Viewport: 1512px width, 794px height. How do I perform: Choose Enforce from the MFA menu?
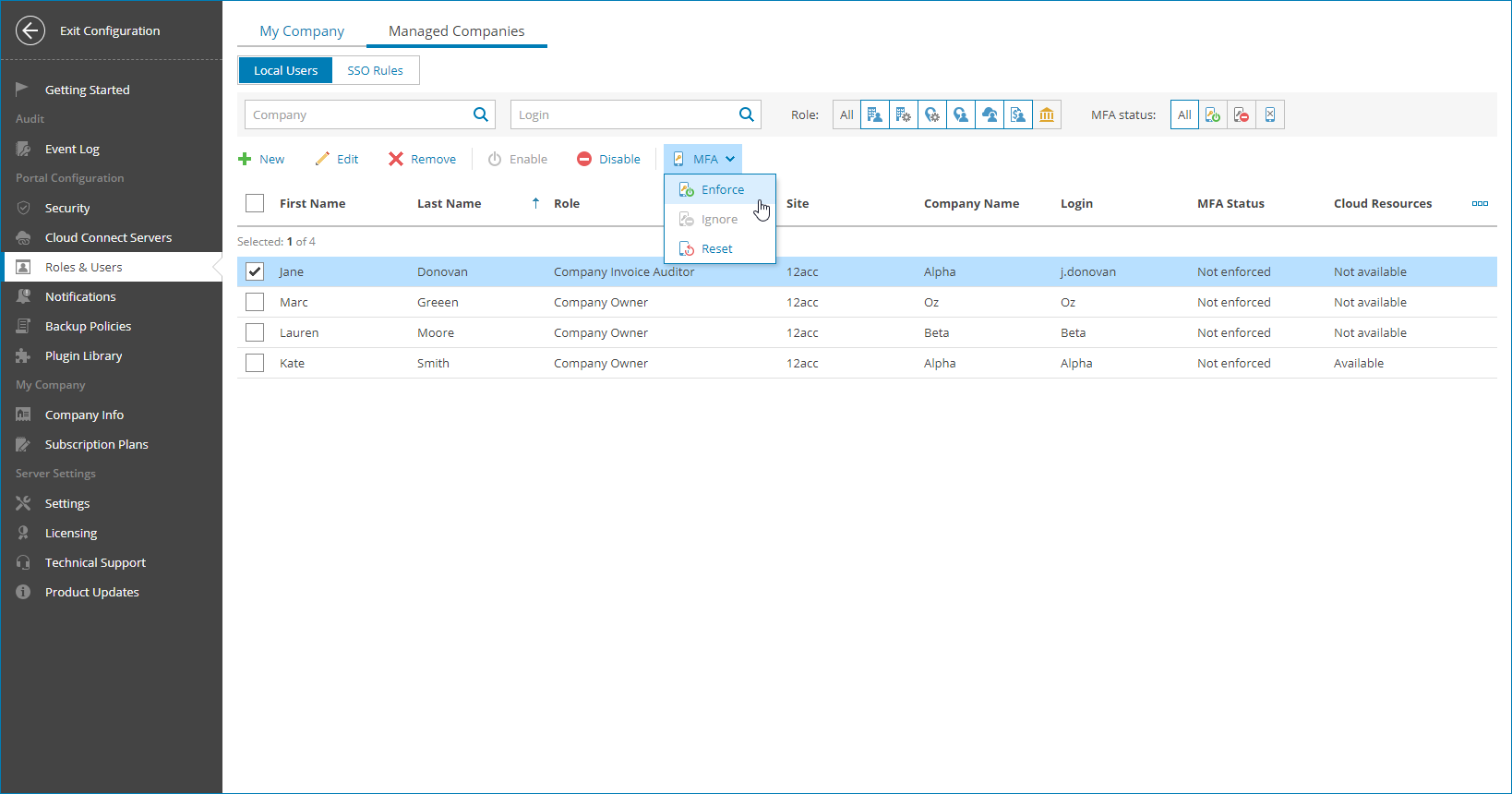point(720,189)
